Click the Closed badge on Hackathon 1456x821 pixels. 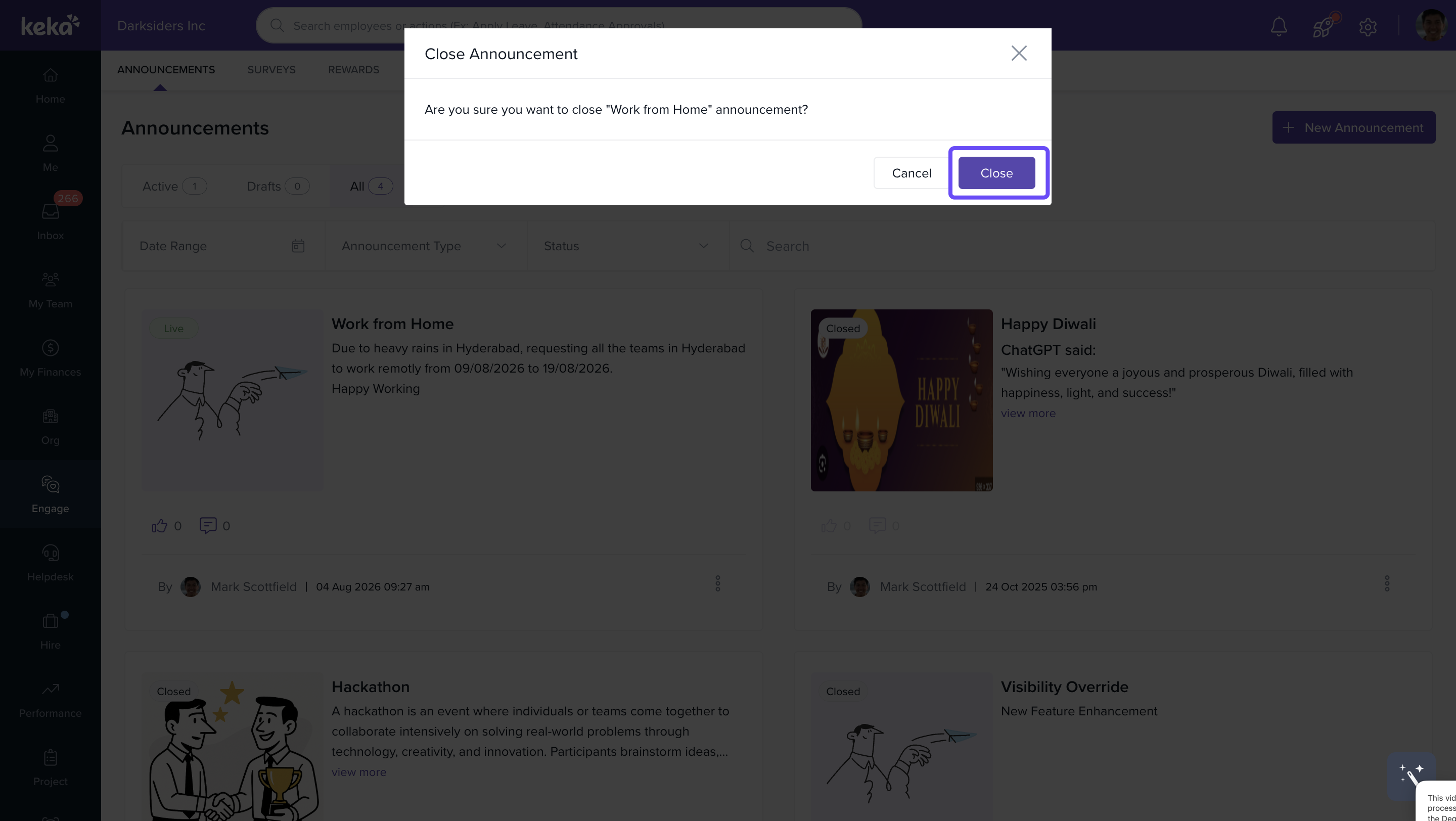[173, 691]
